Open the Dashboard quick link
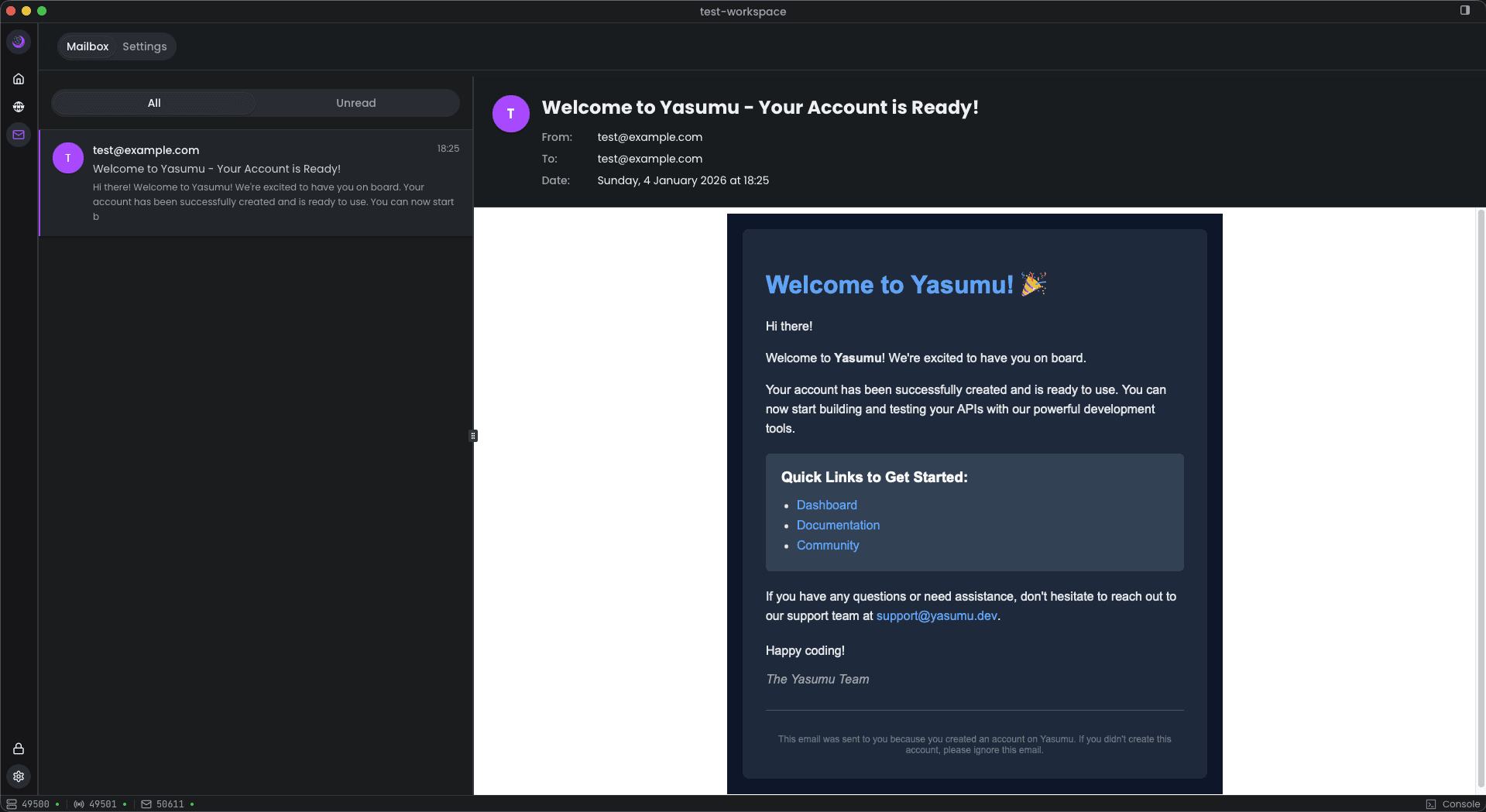Viewport: 1486px width, 812px height. click(x=826, y=505)
